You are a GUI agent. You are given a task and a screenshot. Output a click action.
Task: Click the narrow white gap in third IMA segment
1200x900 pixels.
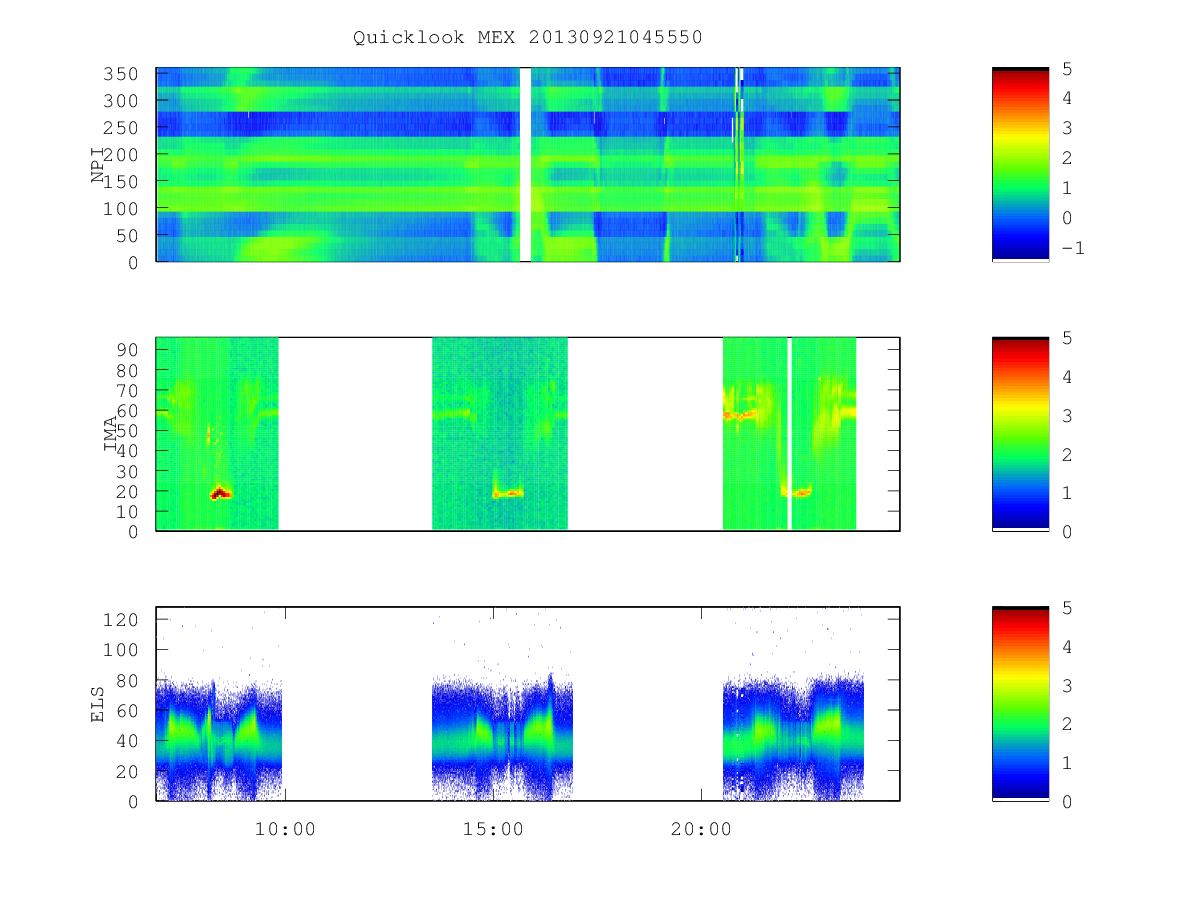click(x=790, y=433)
